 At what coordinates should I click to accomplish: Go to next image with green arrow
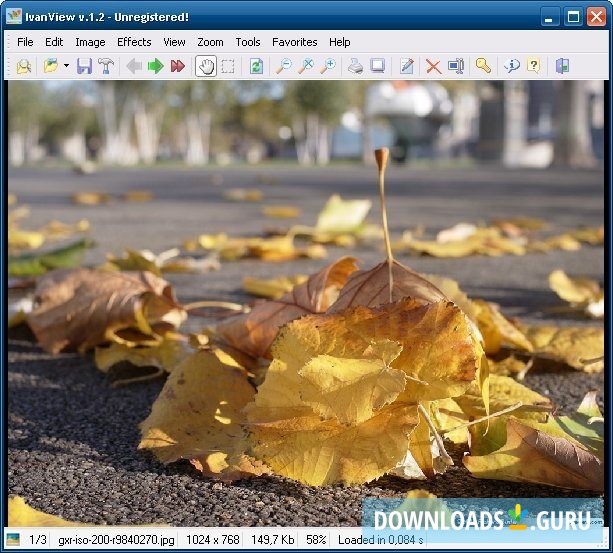click(x=155, y=66)
